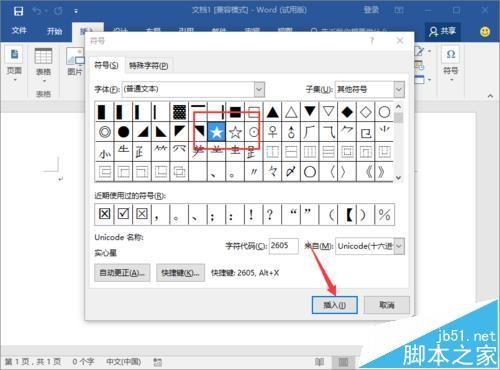Select the hollow circle in first row

coord(384,112)
